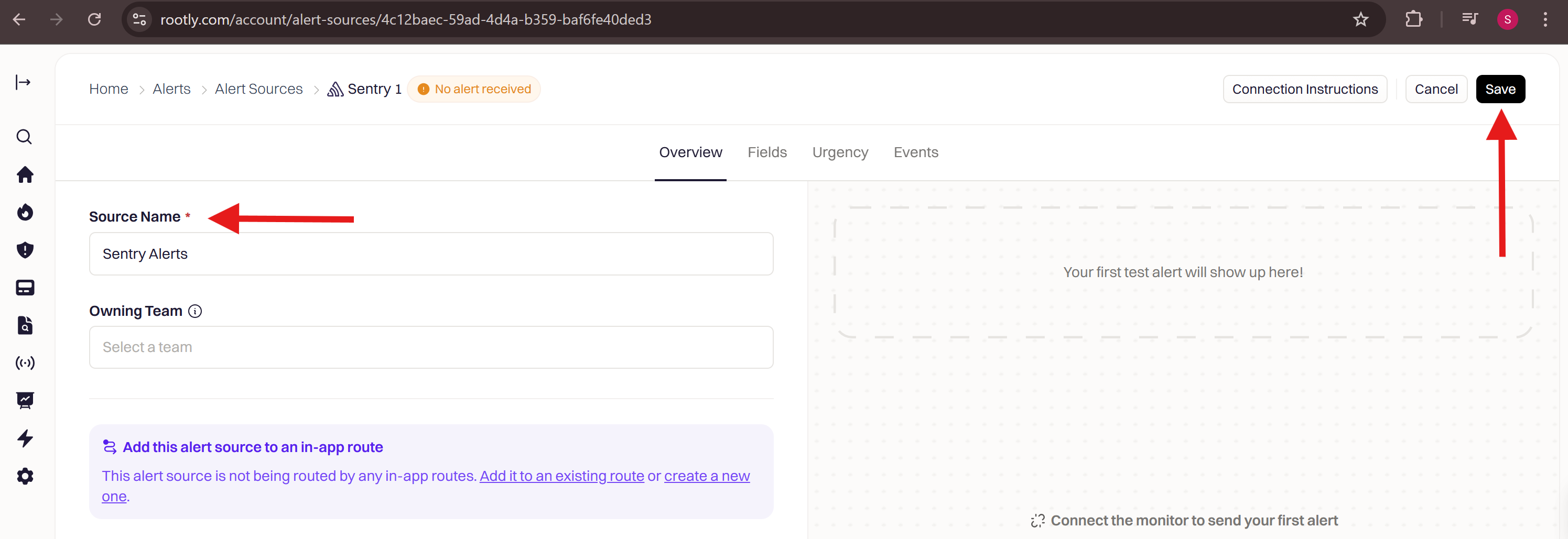Click the Source Name input showing Sentry Alerts
This screenshot has width=1568, height=539.
[430, 254]
